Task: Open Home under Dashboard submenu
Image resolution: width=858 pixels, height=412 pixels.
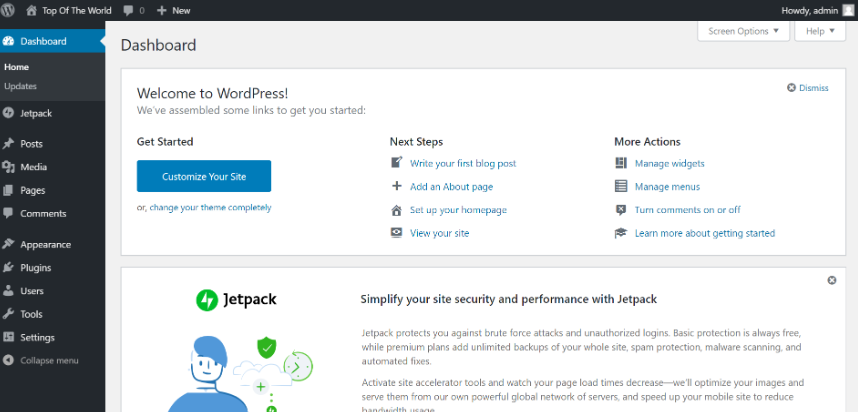Action: [16, 67]
